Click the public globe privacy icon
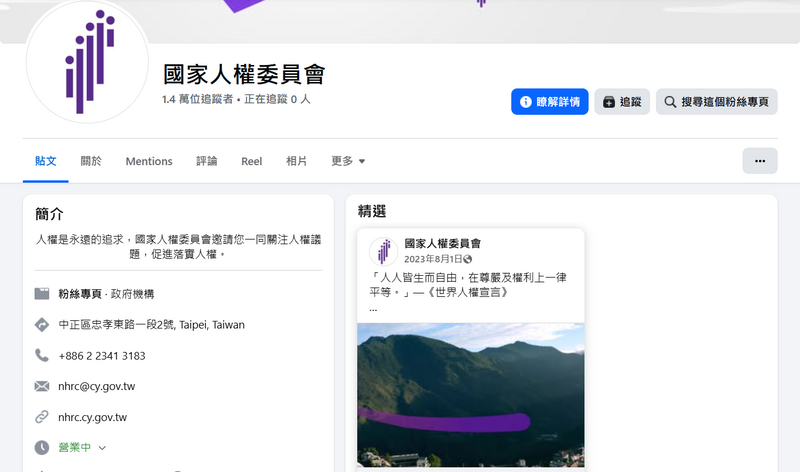Screen dimensions: 800x472 point(468,259)
